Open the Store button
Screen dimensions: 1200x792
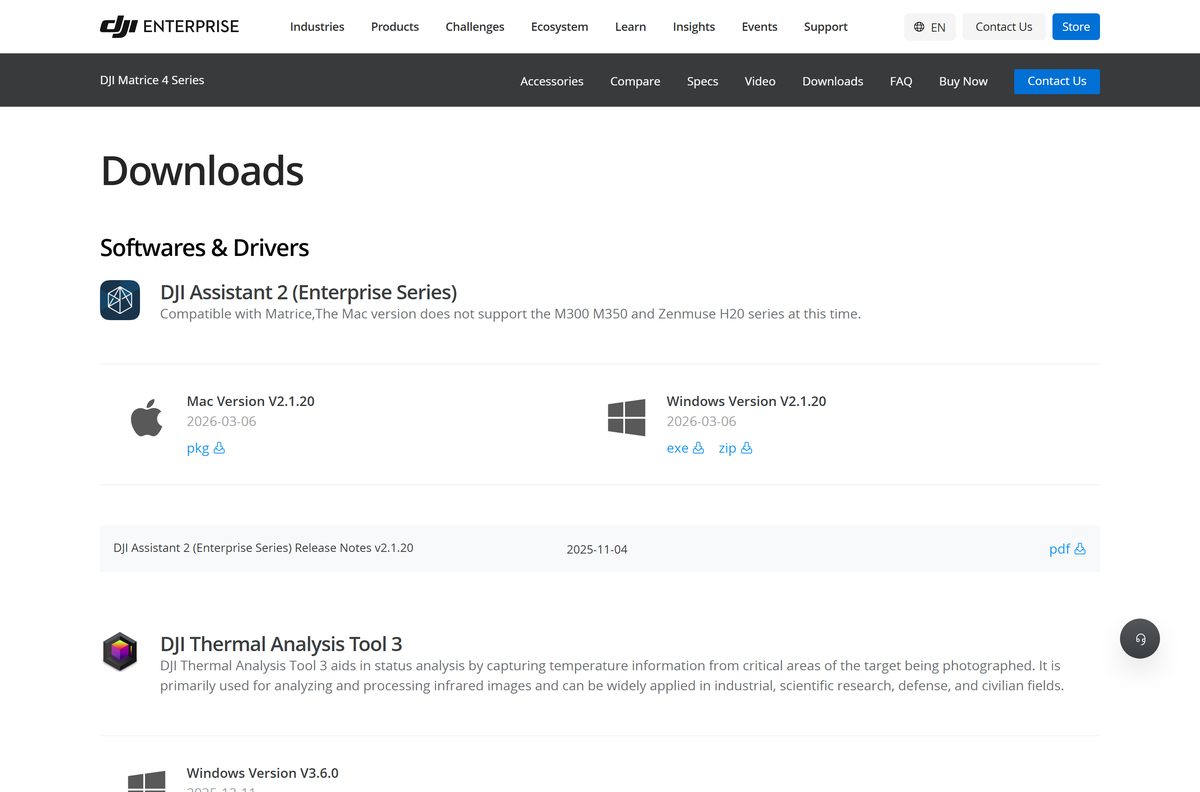(1076, 27)
